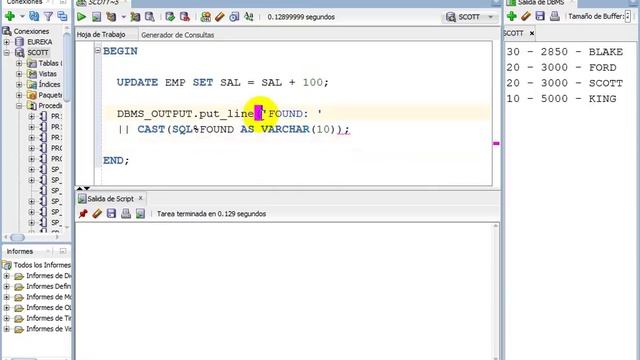The height and width of the screenshot is (360, 640).
Task: Click the END; line in the editor
Action: (x=116, y=160)
